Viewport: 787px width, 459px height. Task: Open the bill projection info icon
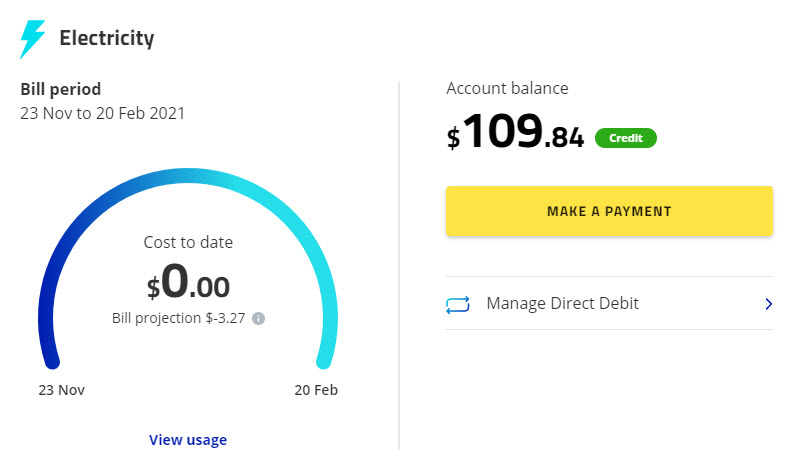tap(258, 319)
